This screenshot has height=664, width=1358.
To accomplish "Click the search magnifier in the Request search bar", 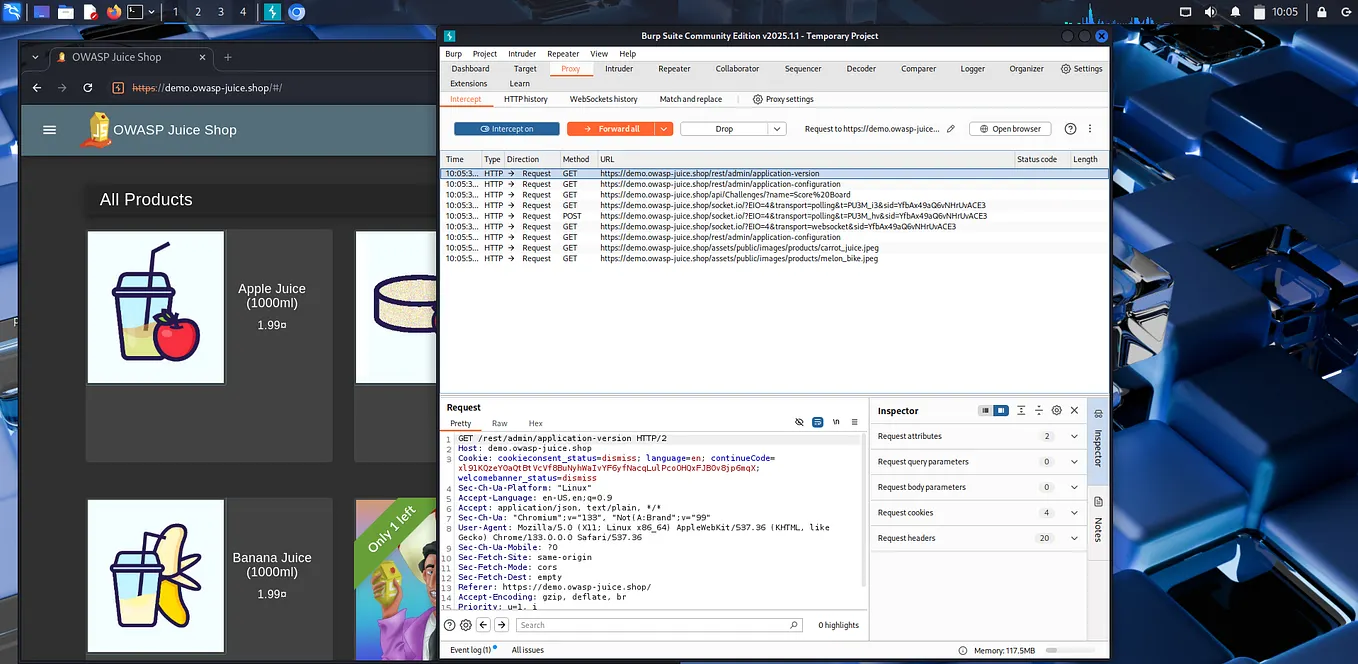I will coord(793,625).
